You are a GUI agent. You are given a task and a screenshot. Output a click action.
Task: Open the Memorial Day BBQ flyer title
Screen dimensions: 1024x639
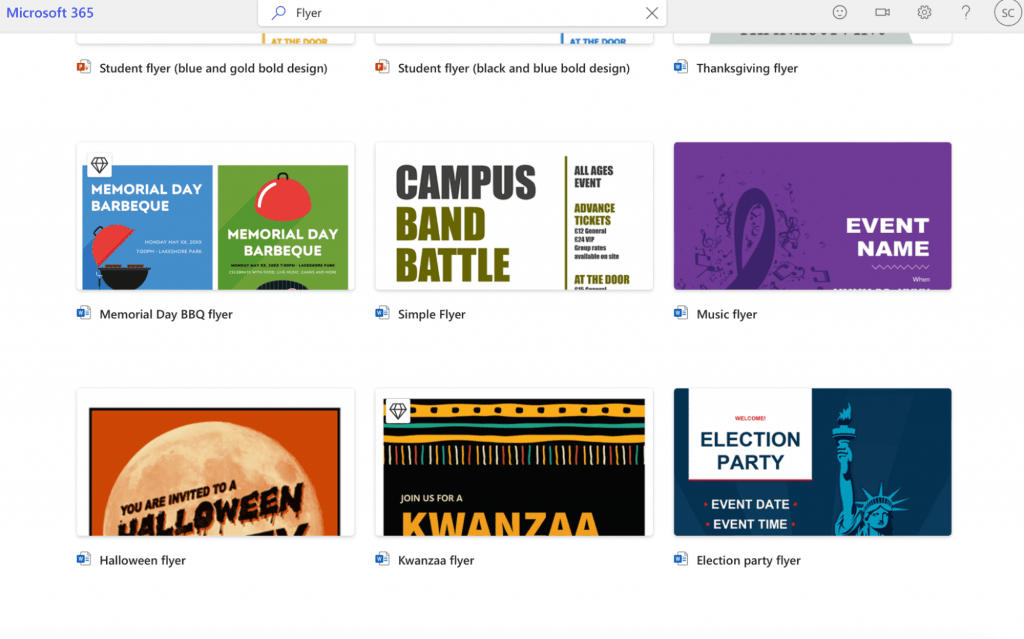166,314
